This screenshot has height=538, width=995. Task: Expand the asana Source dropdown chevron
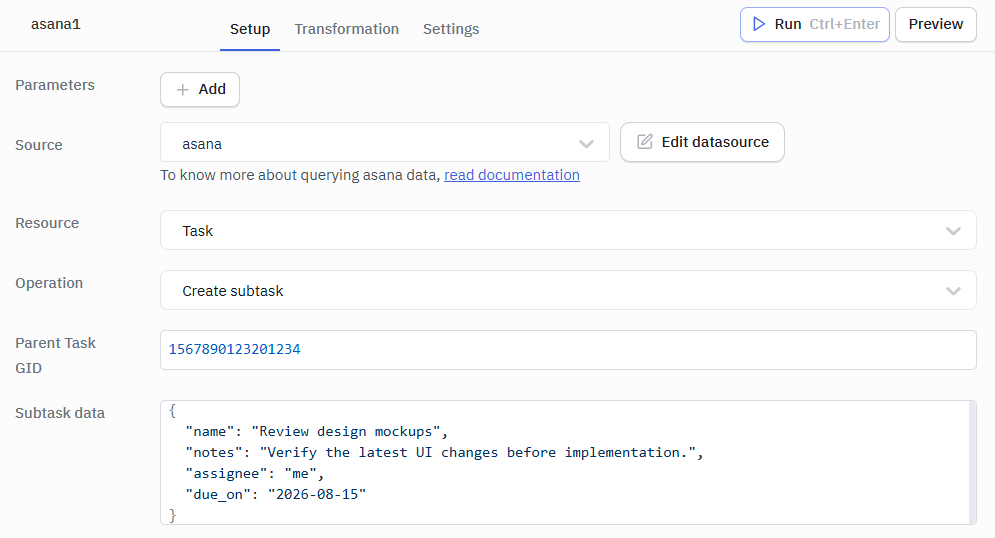tap(586, 144)
